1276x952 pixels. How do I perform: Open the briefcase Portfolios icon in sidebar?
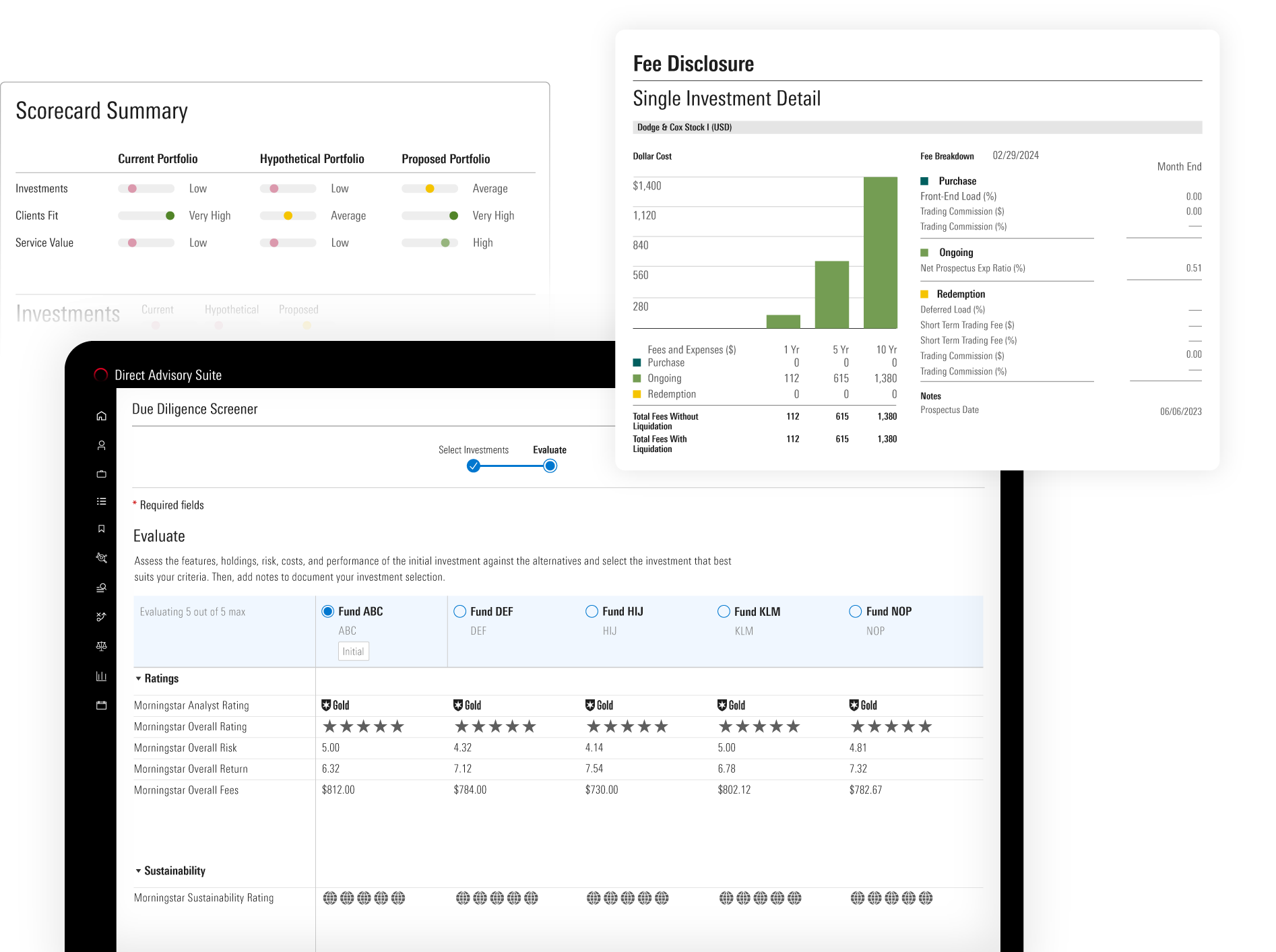pos(101,474)
